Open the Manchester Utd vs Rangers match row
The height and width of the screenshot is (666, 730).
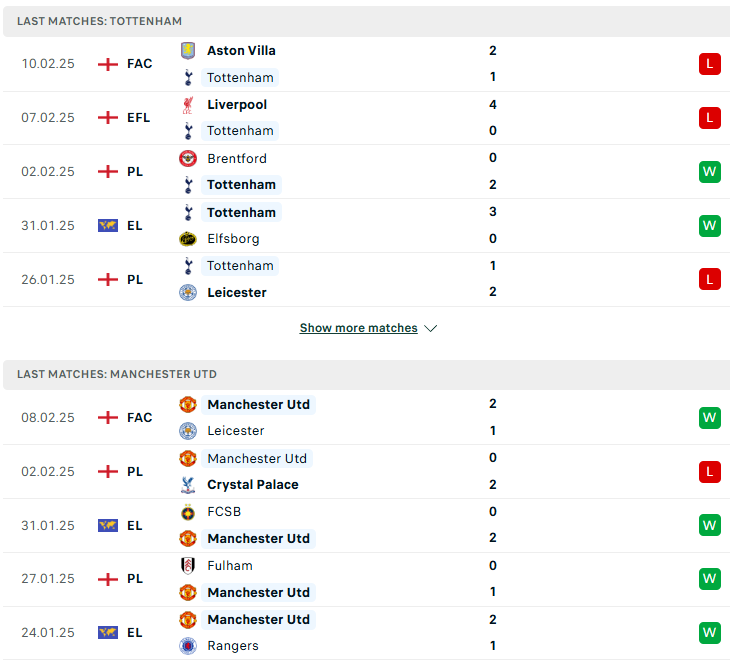pyautogui.click(x=366, y=633)
